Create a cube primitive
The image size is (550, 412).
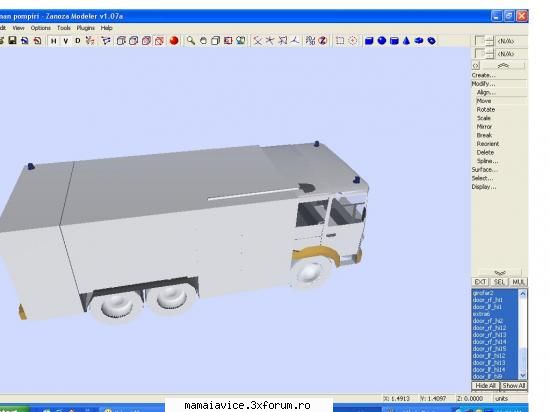pyautogui.click(x=369, y=41)
